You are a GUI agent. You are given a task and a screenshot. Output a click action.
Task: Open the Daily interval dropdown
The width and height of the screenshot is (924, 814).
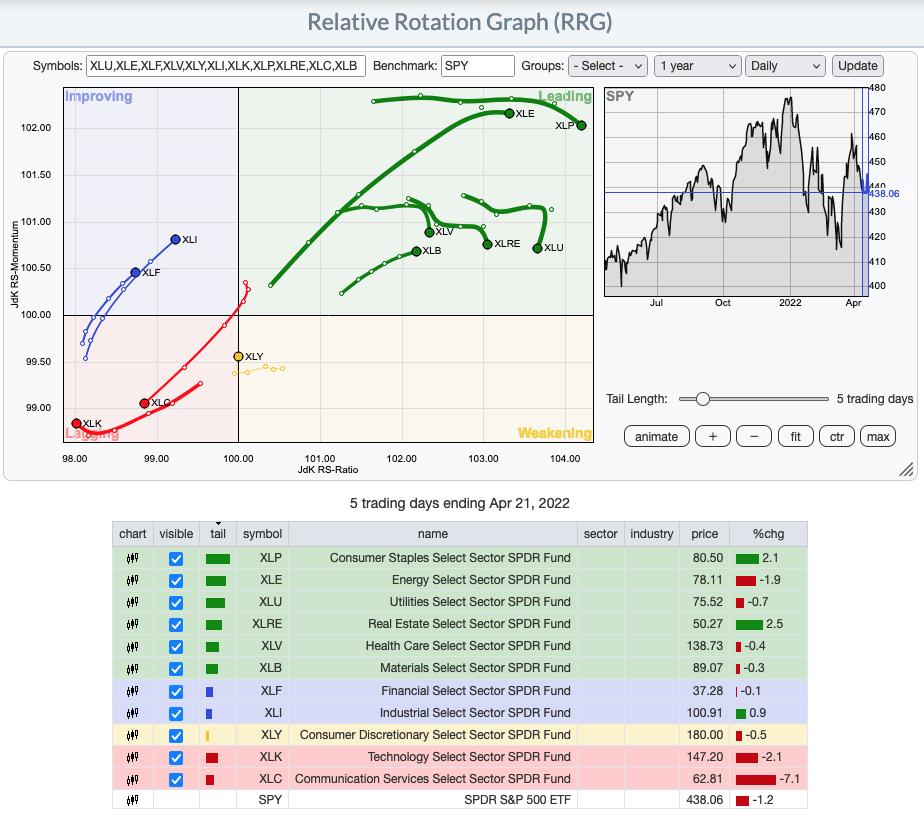(784, 66)
